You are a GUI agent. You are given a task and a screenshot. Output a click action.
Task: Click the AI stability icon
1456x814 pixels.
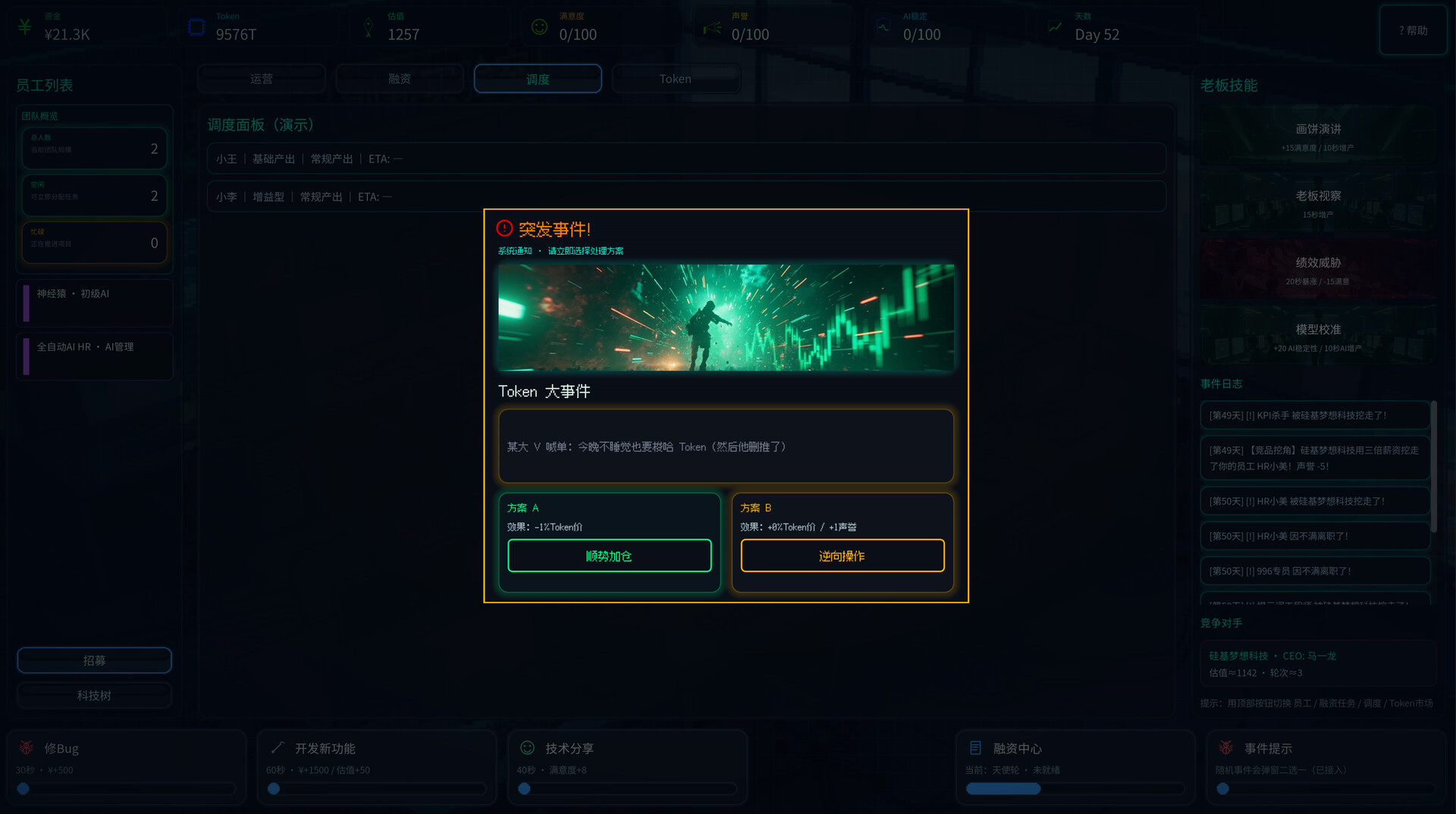click(883, 27)
